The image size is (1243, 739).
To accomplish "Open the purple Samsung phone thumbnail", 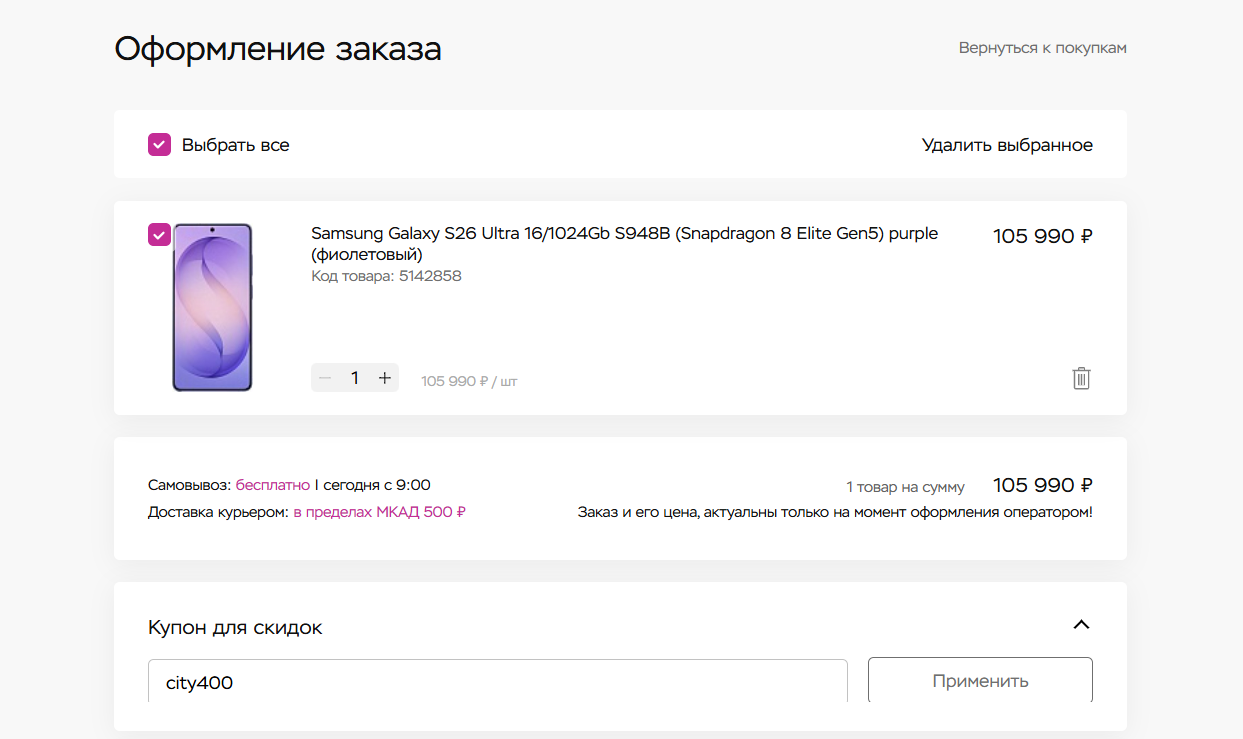I will pyautogui.click(x=212, y=307).
